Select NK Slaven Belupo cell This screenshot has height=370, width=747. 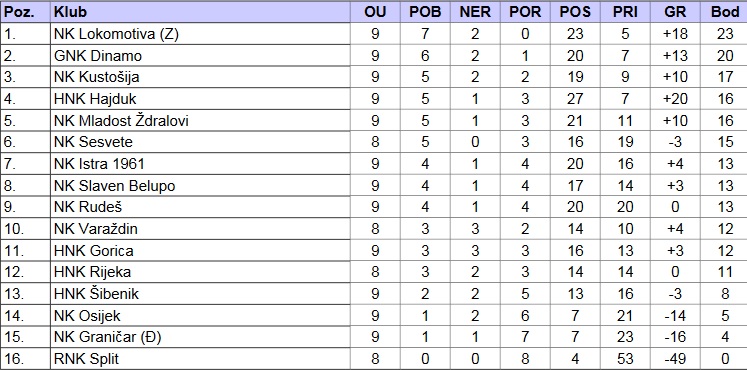coord(200,185)
